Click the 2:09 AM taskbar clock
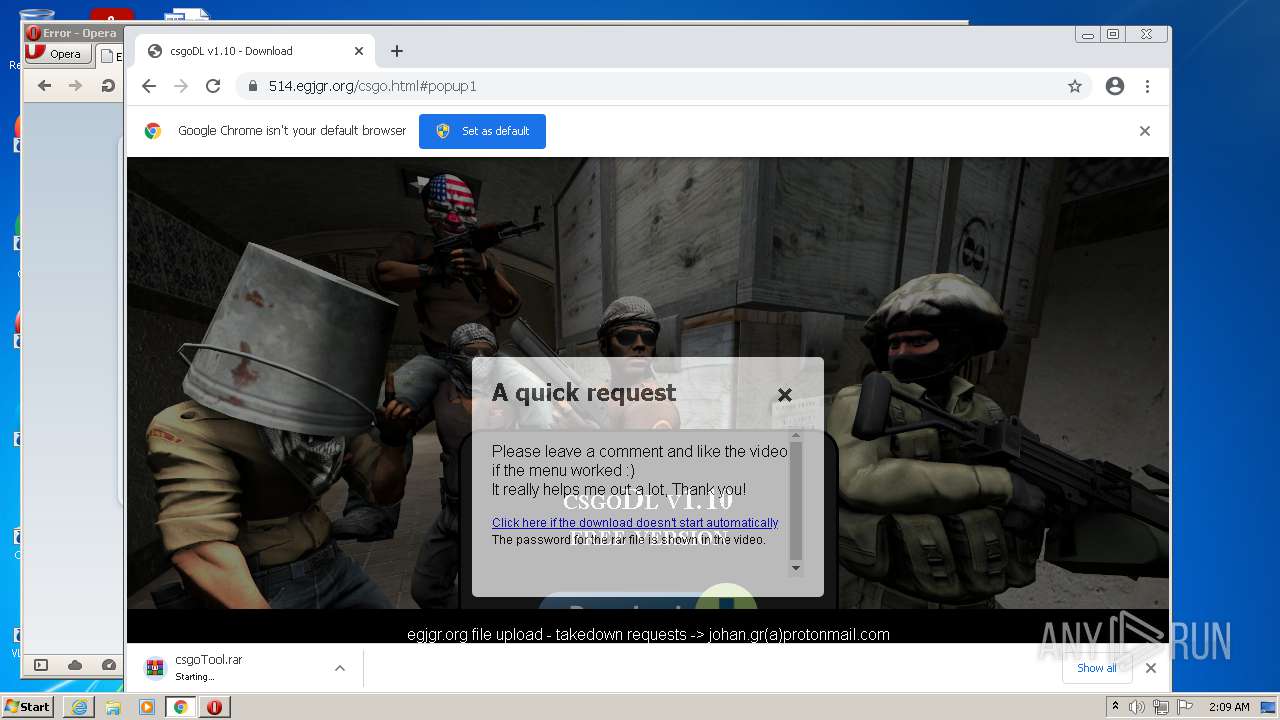 coord(1229,707)
